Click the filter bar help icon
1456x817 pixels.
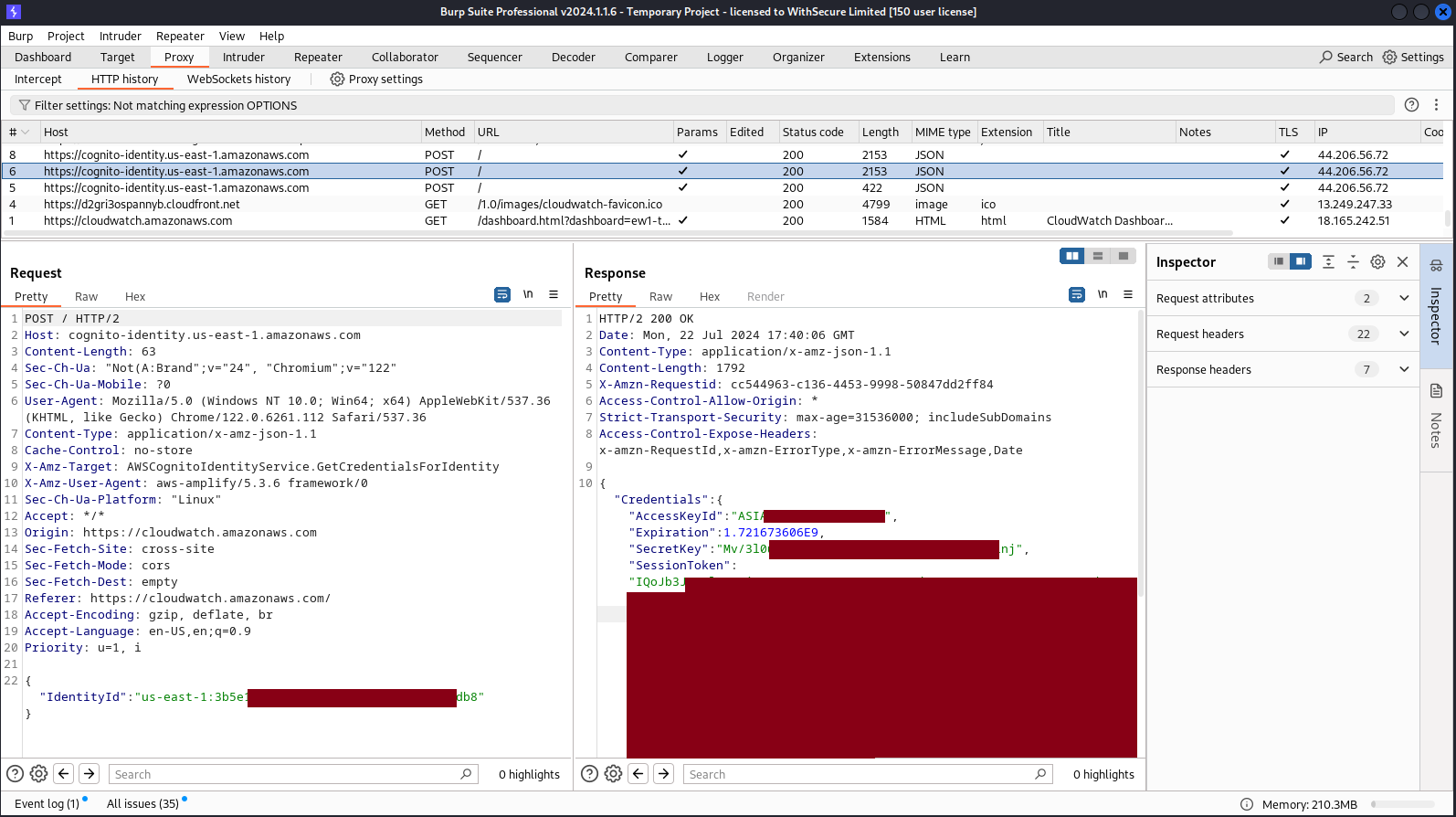click(1411, 105)
